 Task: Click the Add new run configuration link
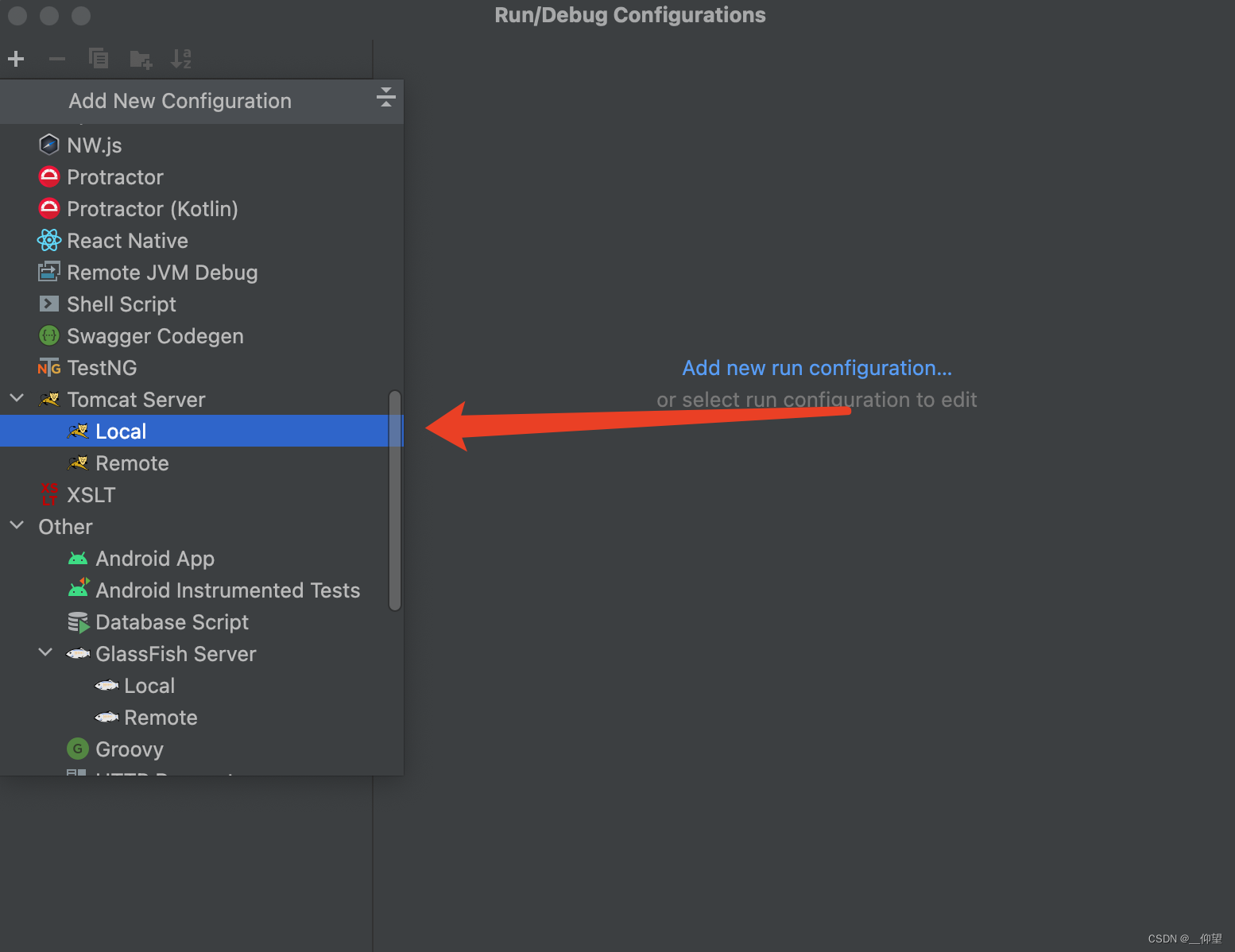[x=817, y=368]
